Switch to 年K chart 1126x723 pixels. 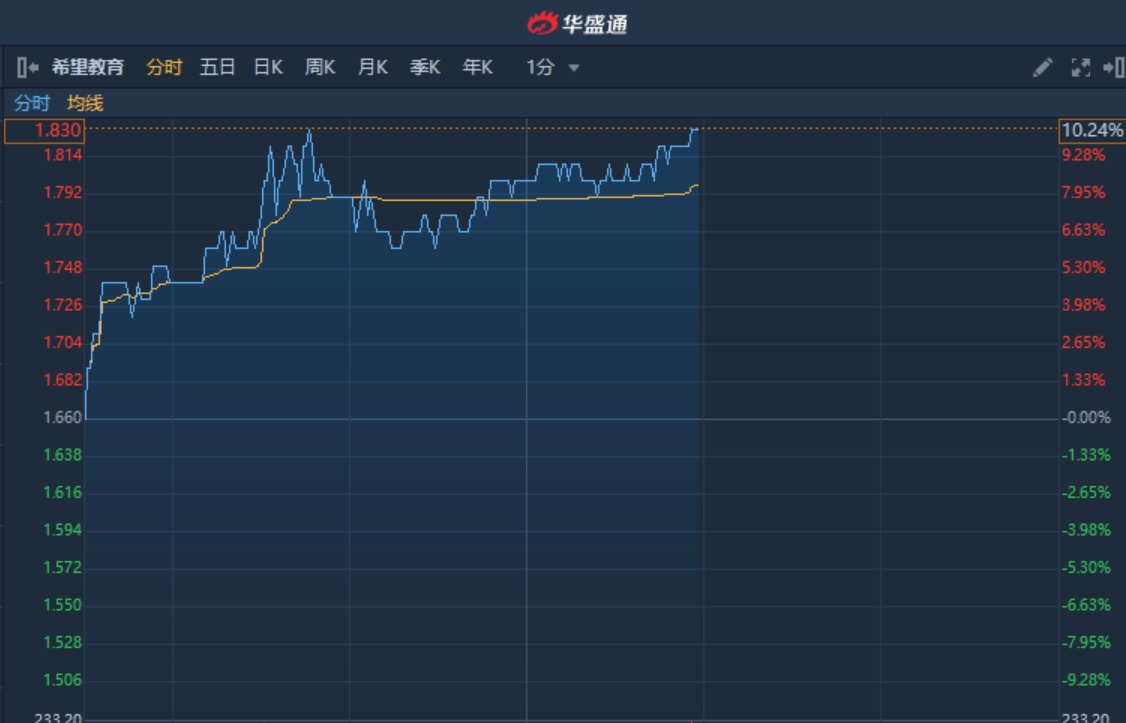click(477, 68)
